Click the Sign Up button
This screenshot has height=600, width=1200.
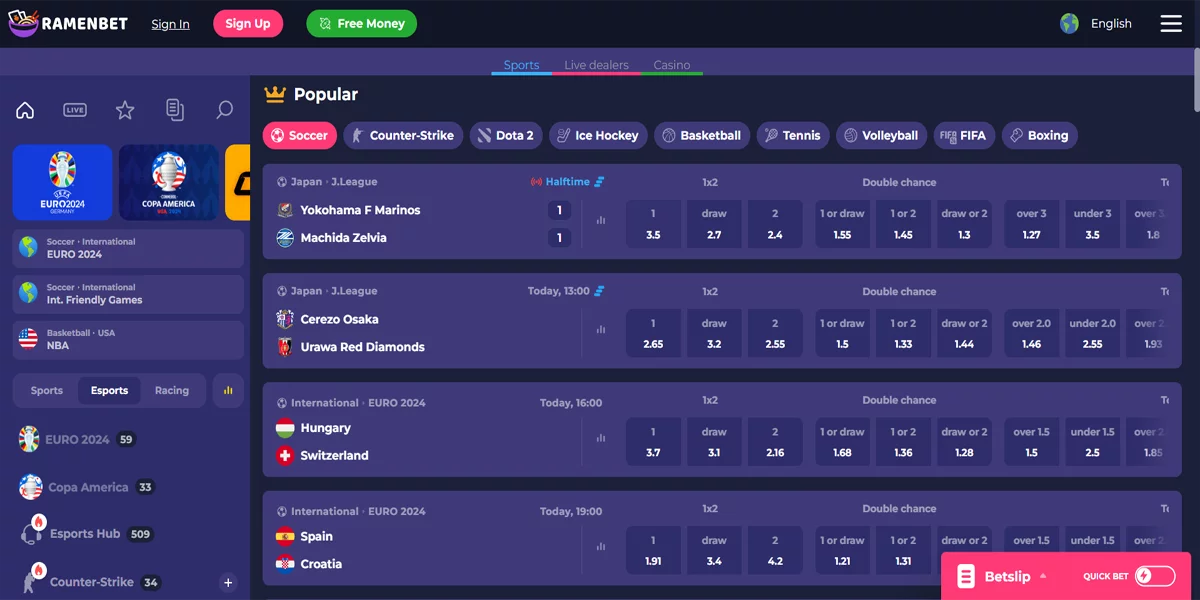point(248,23)
